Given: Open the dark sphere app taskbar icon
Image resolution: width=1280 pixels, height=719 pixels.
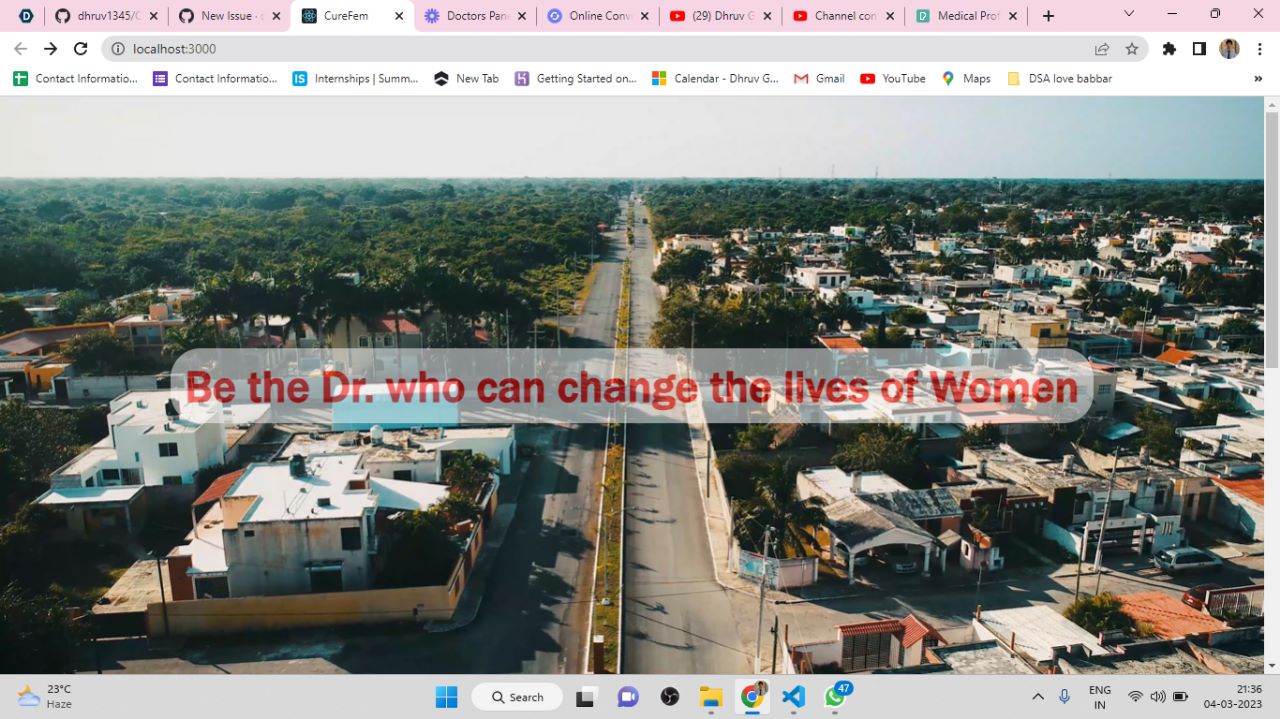Looking at the screenshot, I should click(x=670, y=697).
